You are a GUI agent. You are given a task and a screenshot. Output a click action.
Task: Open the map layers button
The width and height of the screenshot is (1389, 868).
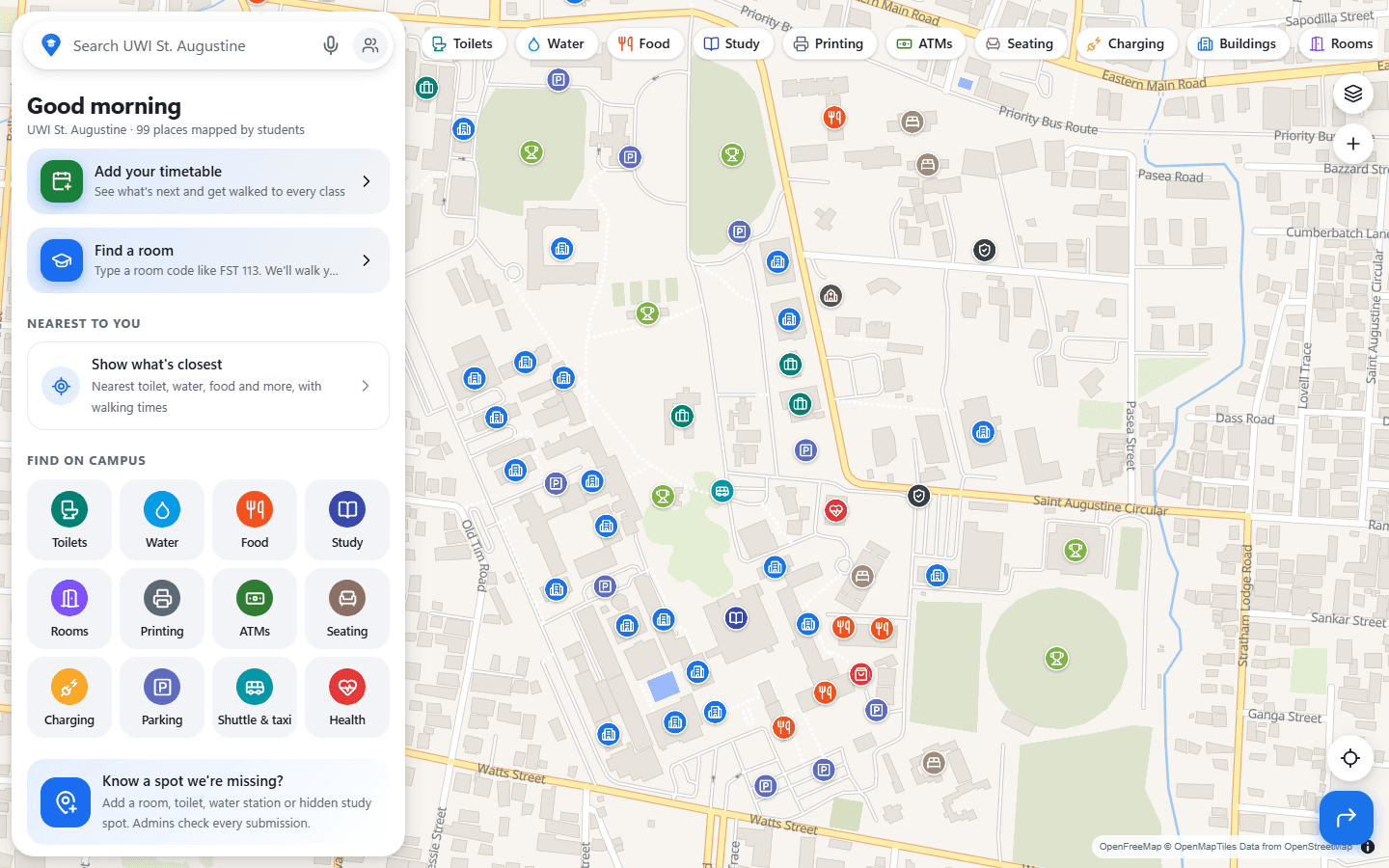[x=1353, y=94]
